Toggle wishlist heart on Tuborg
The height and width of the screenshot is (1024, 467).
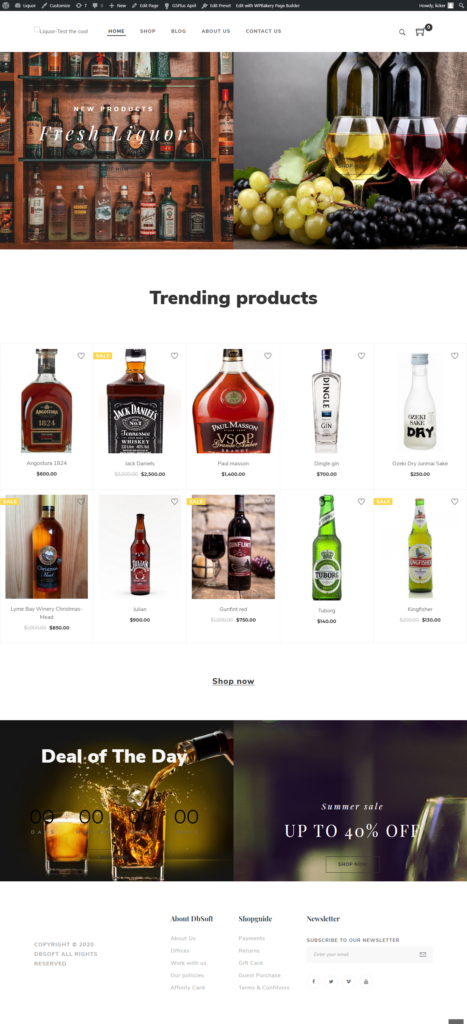click(x=361, y=502)
